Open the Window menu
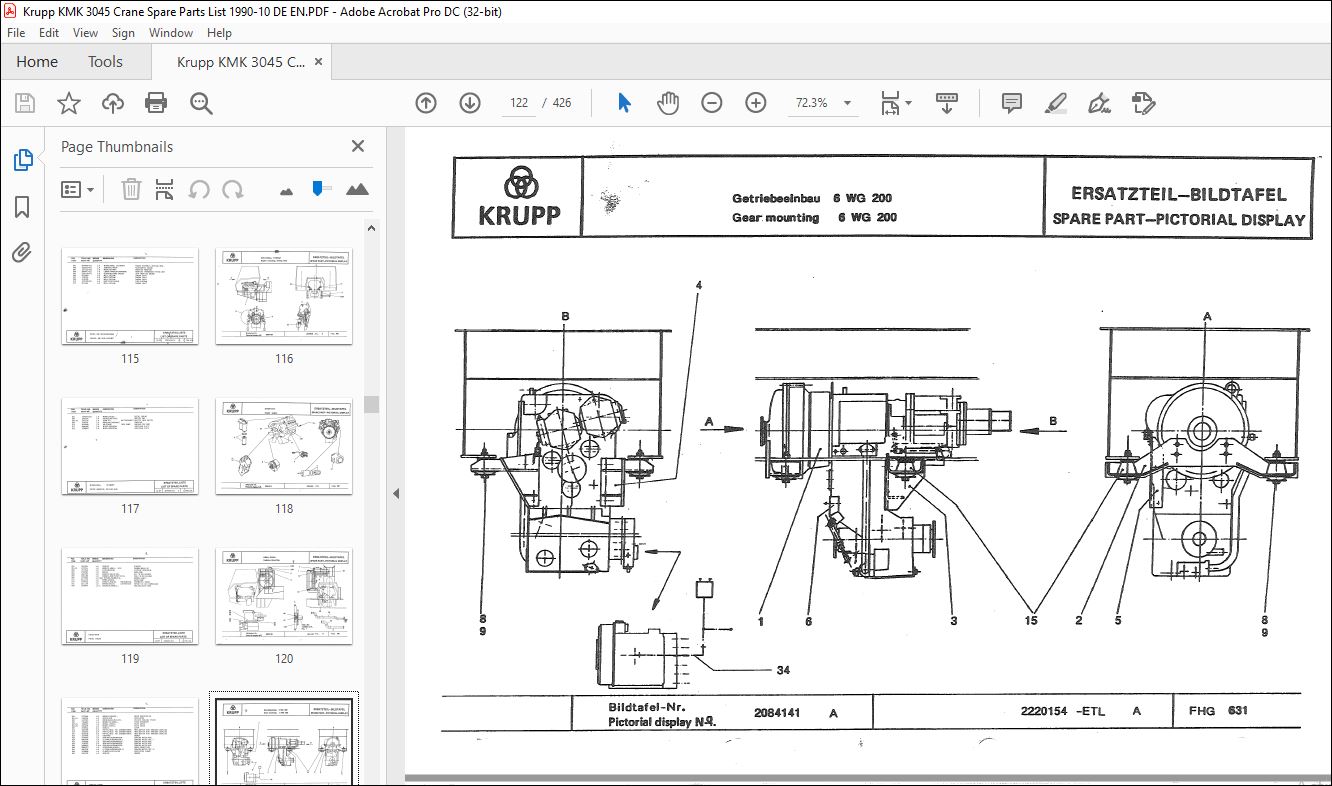Viewport: 1332px width, 786px height. [171, 33]
